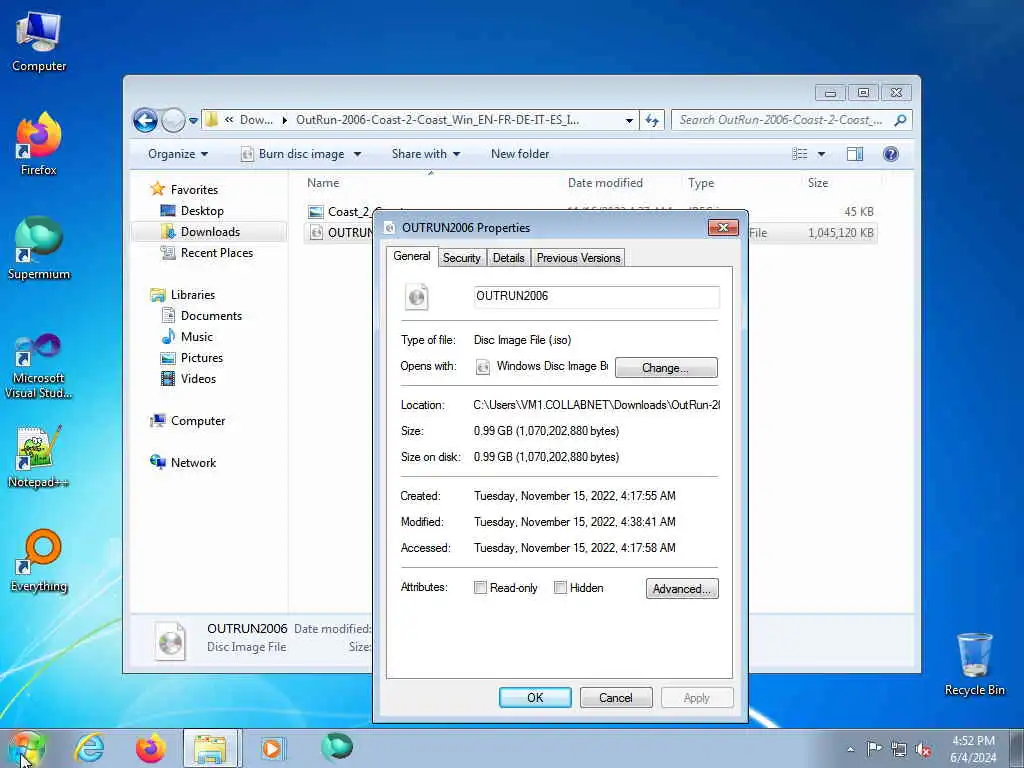
Task: Switch to the Security tab
Action: [462, 258]
